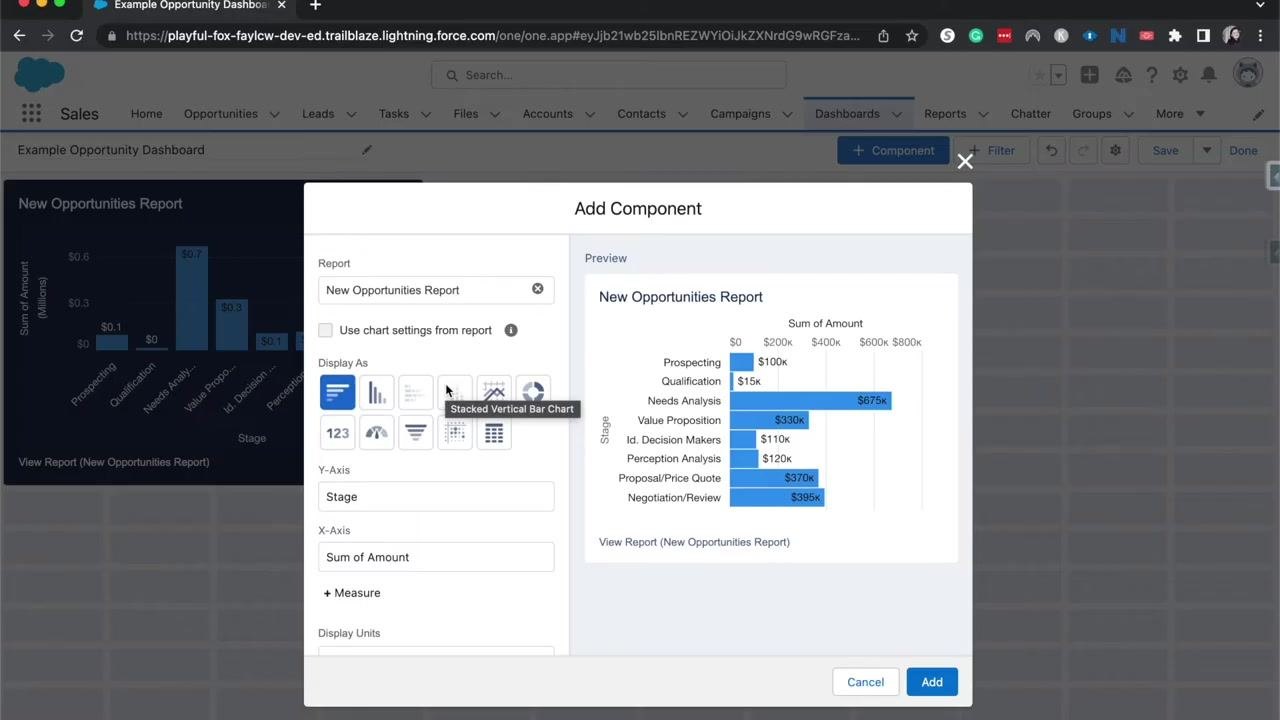The image size is (1280, 720).
Task: Click the info icon beside chart settings
Action: [x=511, y=330]
